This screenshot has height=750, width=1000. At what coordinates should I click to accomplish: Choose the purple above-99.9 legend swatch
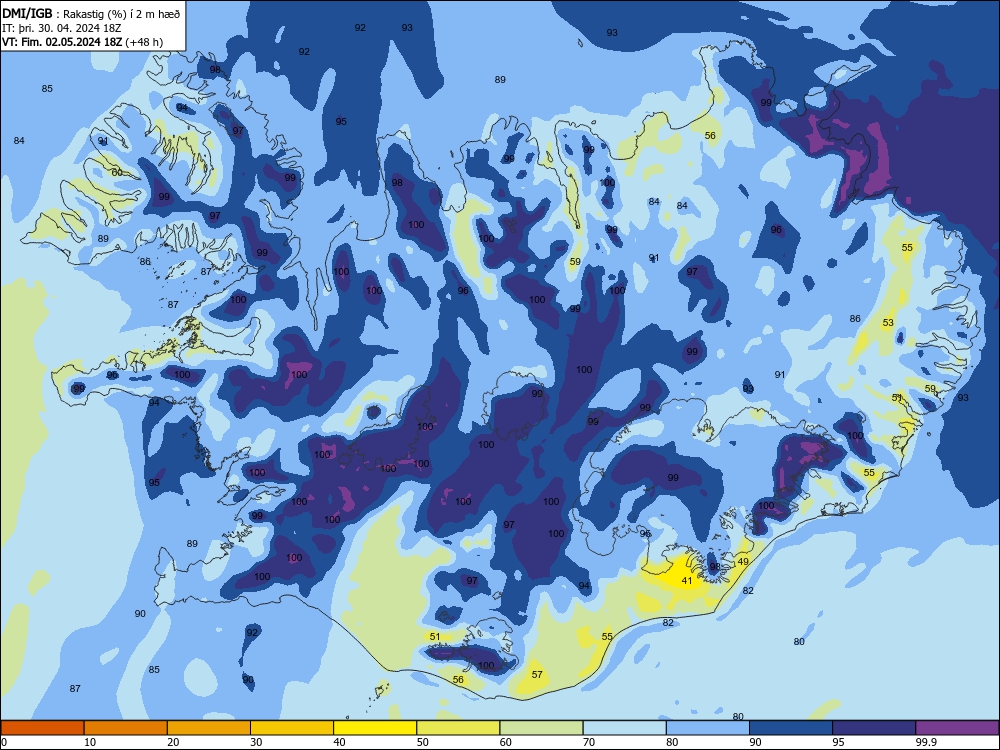(x=957, y=728)
